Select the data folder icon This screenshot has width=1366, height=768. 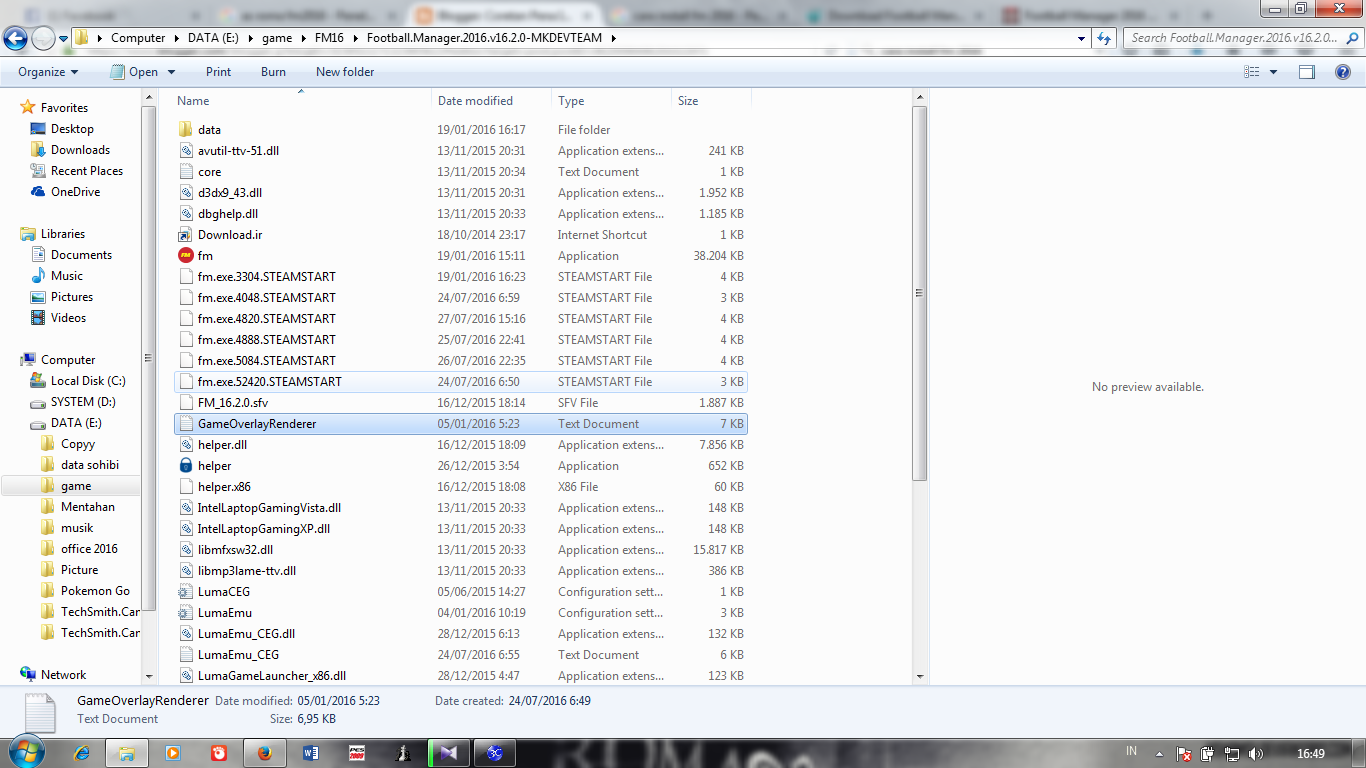(185, 130)
